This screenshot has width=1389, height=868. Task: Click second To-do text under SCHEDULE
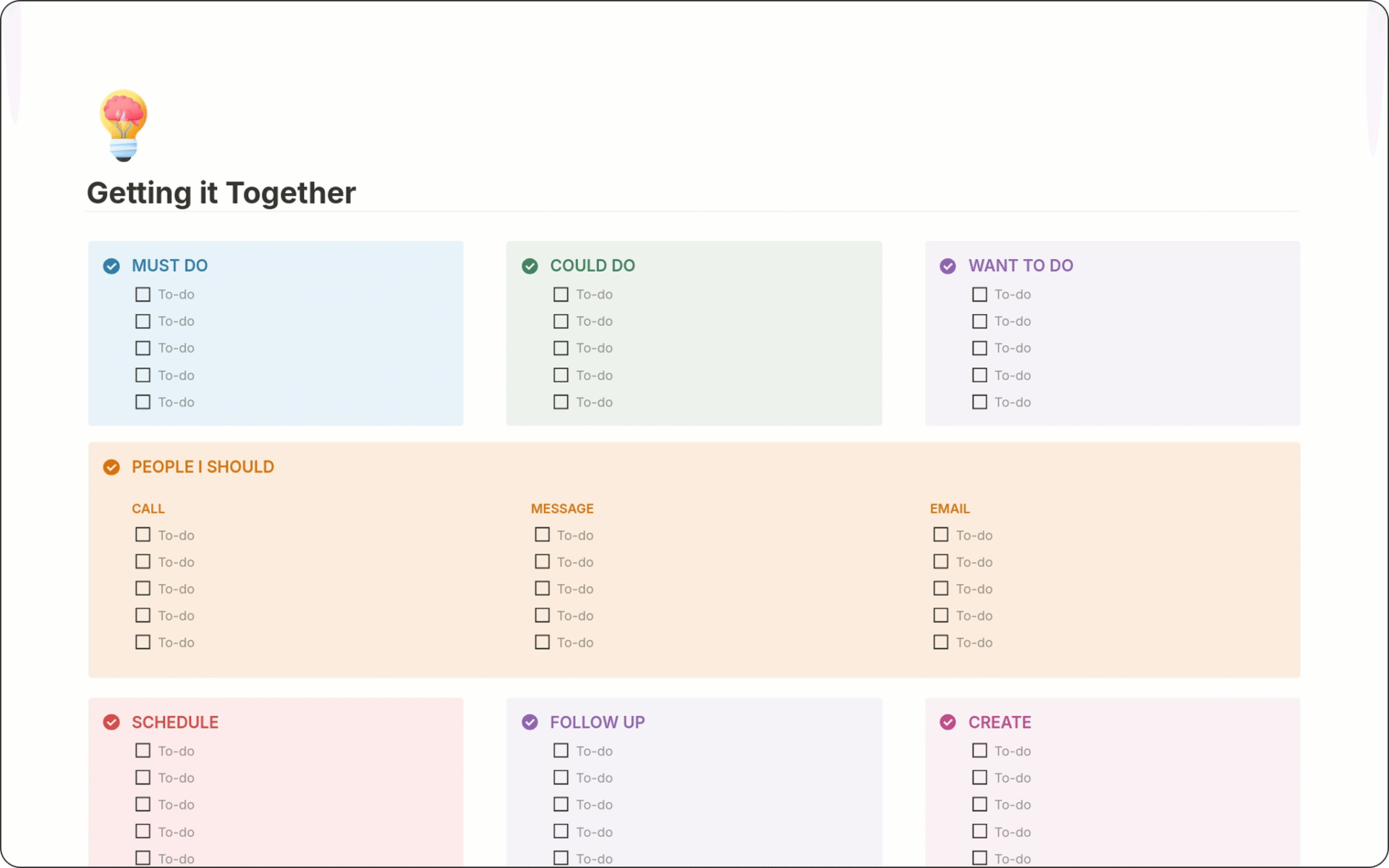tap(177, 778)
